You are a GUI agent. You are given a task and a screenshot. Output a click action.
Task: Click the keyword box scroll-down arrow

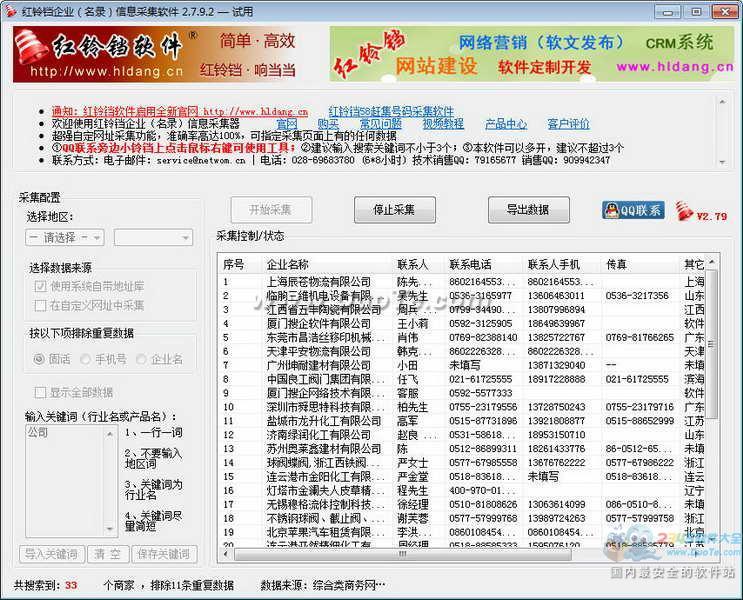[110, 528]
